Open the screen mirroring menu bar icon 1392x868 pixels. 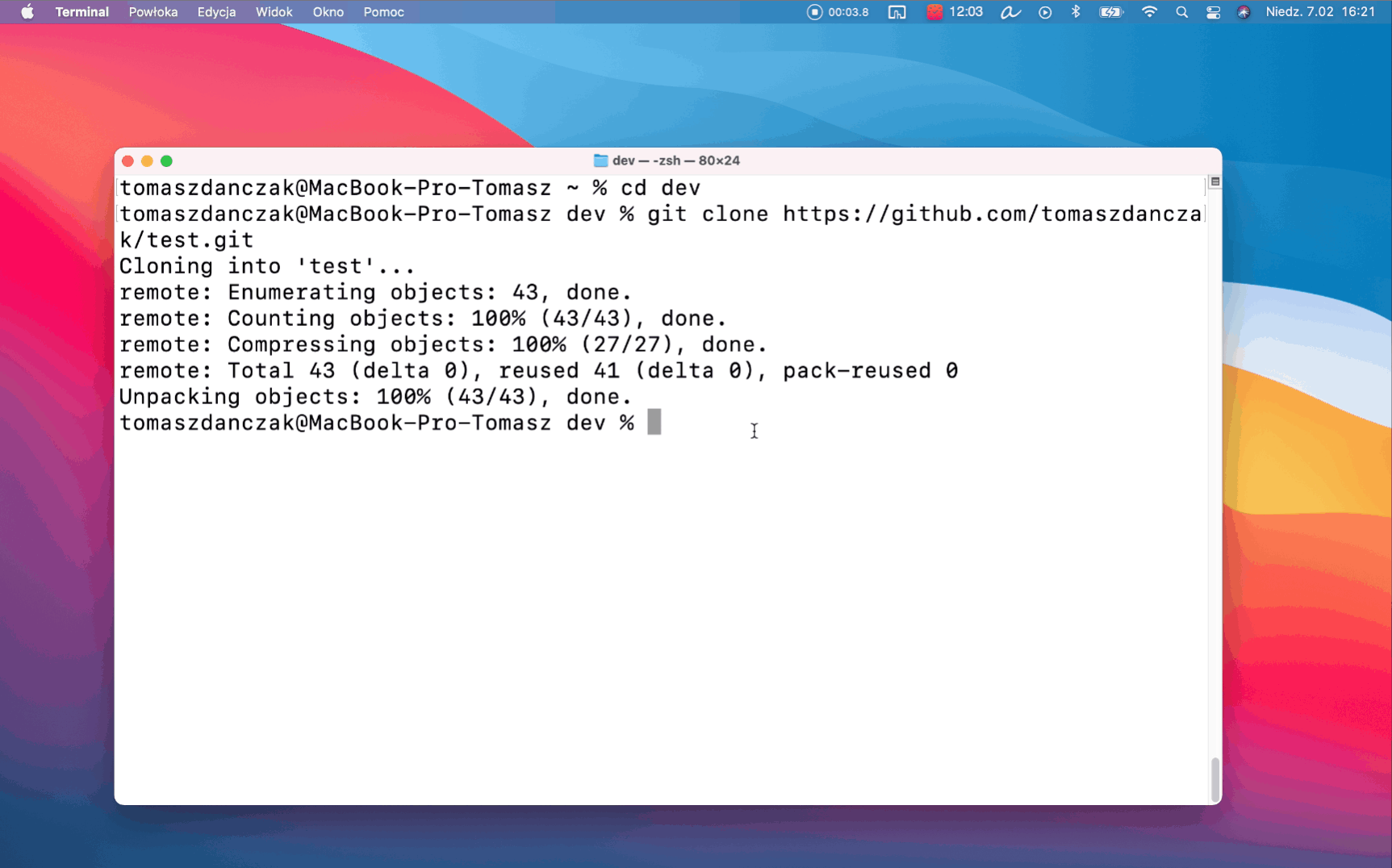click(x=897, y=12)
